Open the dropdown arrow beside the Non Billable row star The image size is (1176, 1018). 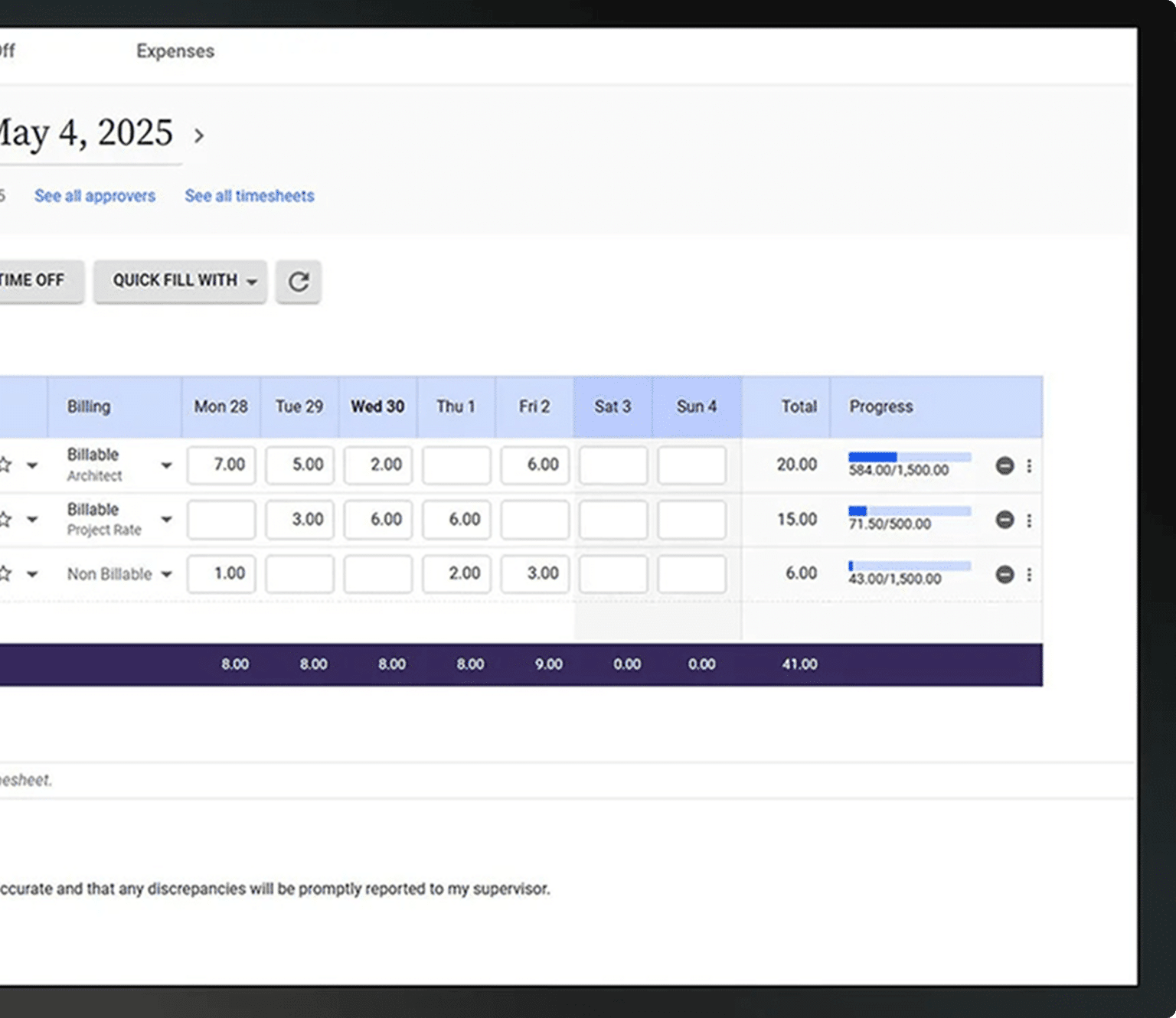[32, 574]
